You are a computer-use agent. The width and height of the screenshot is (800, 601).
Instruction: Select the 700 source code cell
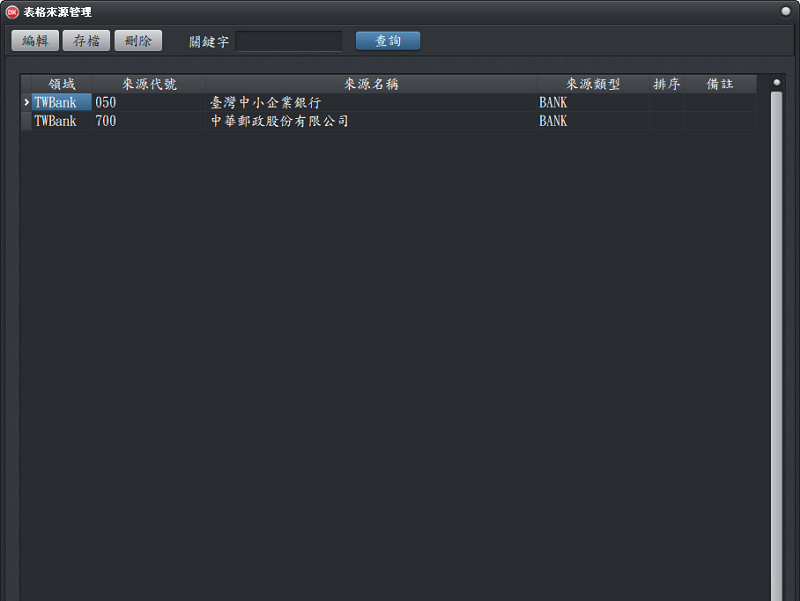point(149,121)
